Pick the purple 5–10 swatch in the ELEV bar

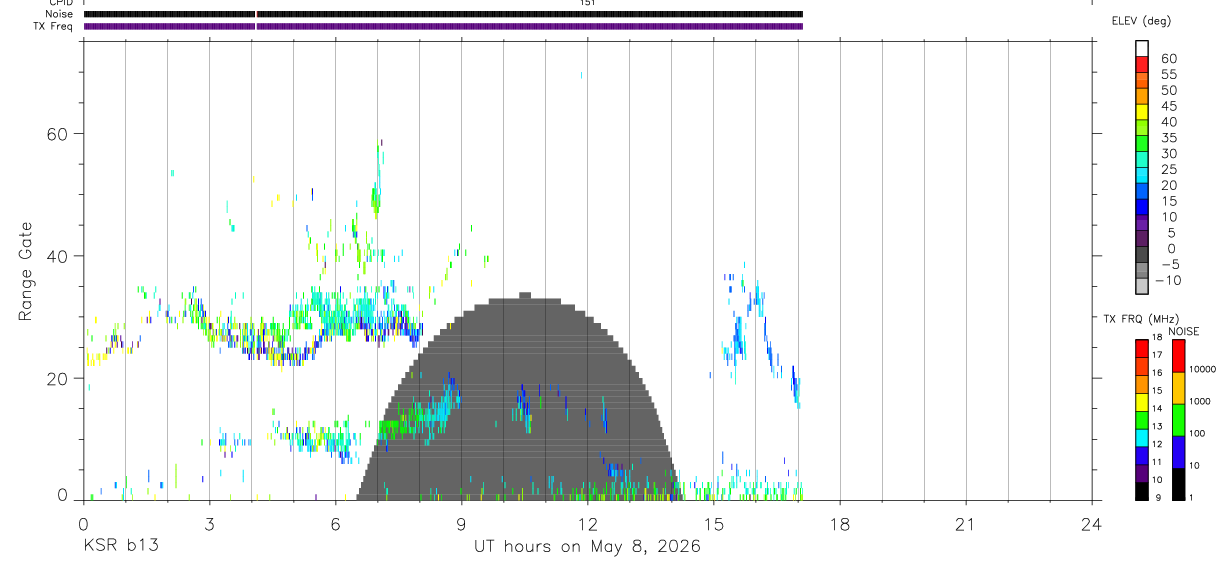[1142, 223]
